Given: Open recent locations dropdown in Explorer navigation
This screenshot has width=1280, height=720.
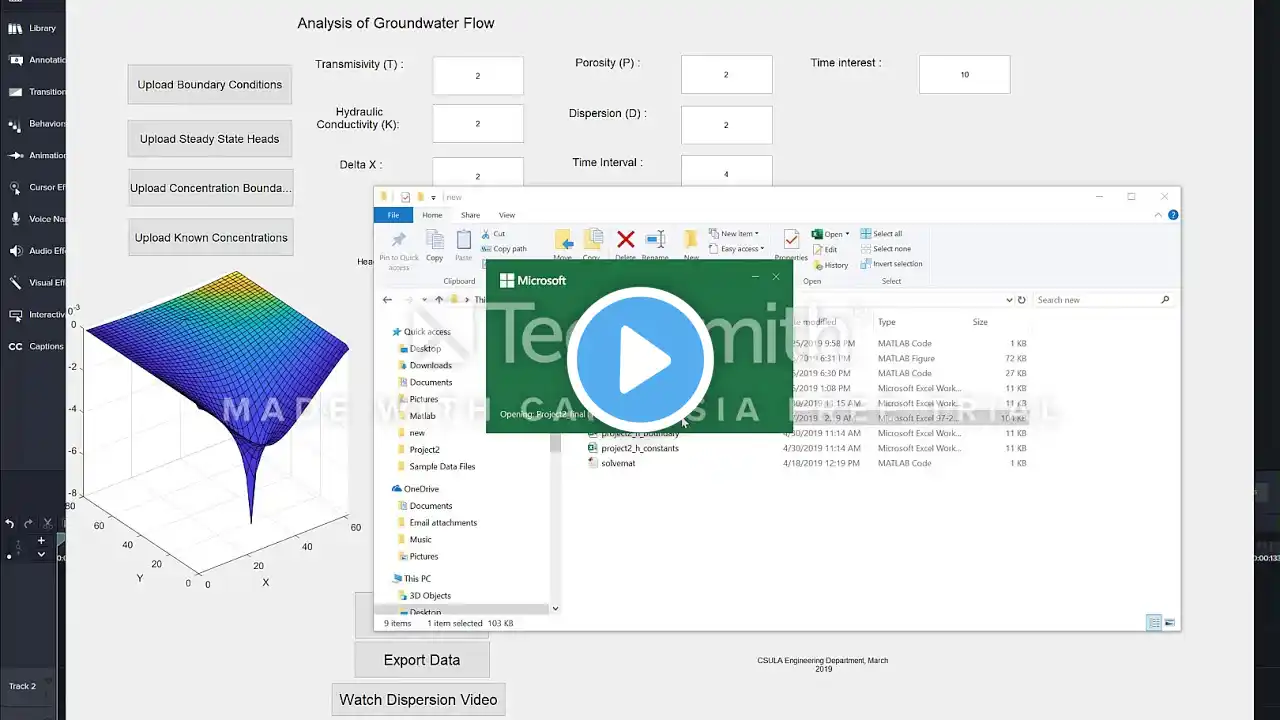Looking at the screenshot, I should (424, 300).
